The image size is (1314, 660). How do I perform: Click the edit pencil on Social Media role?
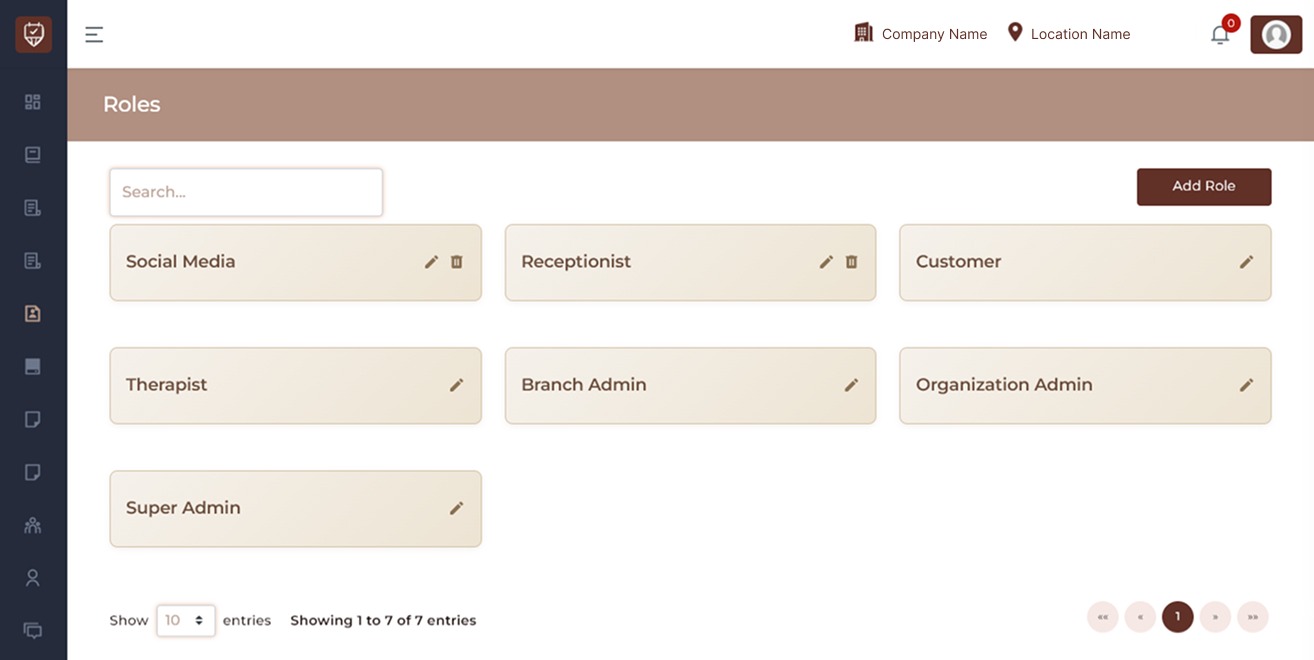431,262
